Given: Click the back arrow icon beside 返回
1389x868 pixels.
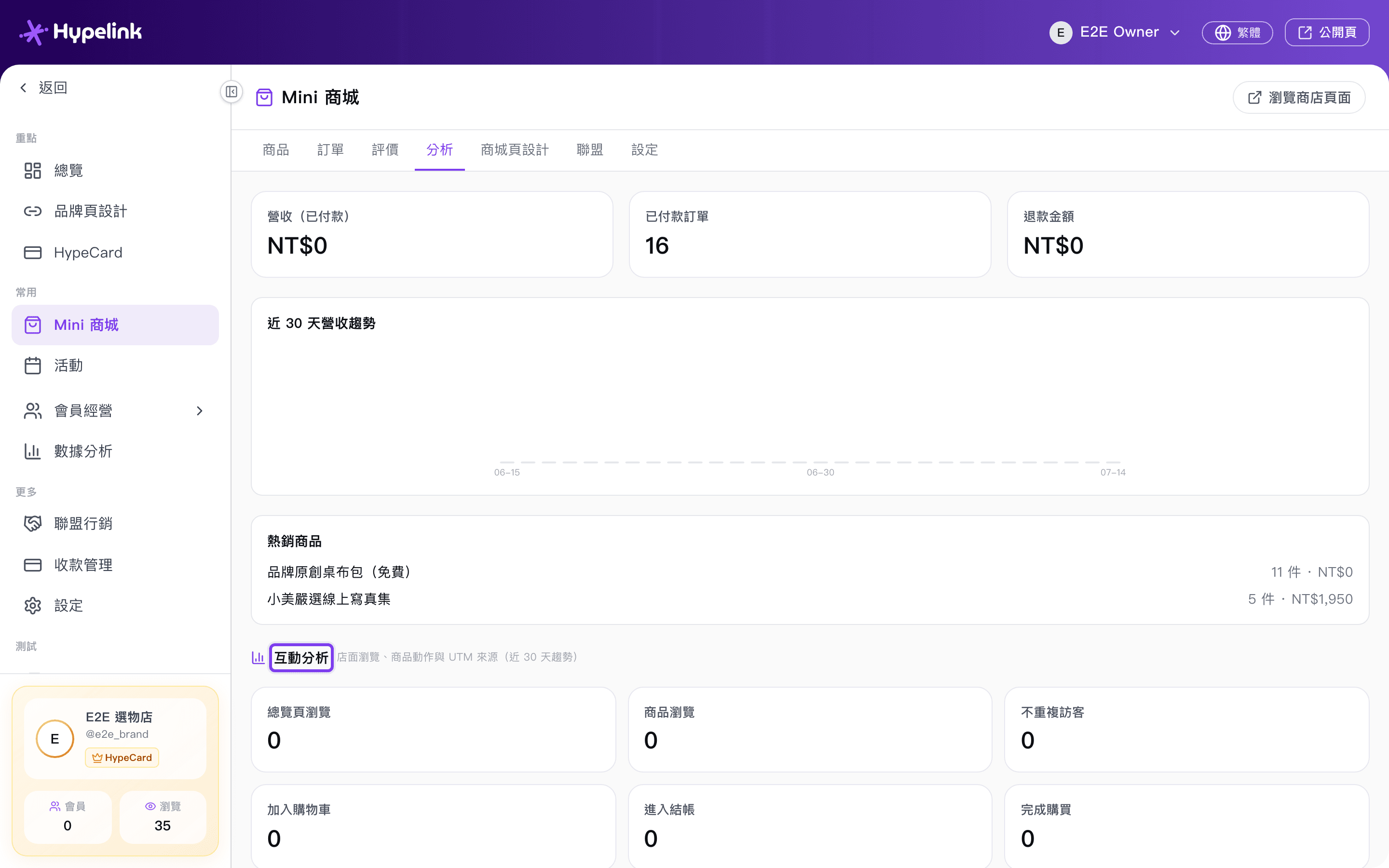Looking at the screenshot, I should point(24,88).
